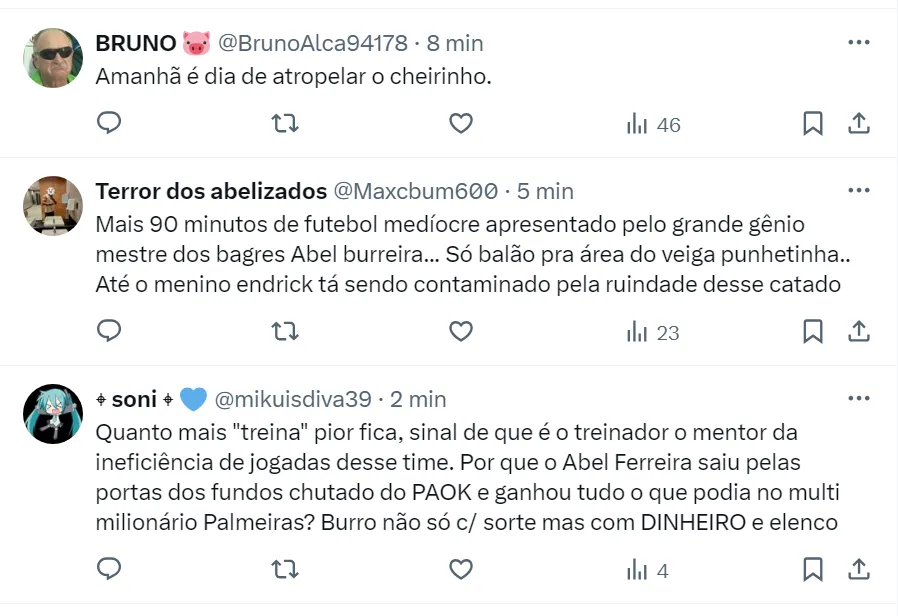This screenshot has width=898, height=616.
Task: Reply to Terror dos abelizados' tweet
Action: (109, 331)
